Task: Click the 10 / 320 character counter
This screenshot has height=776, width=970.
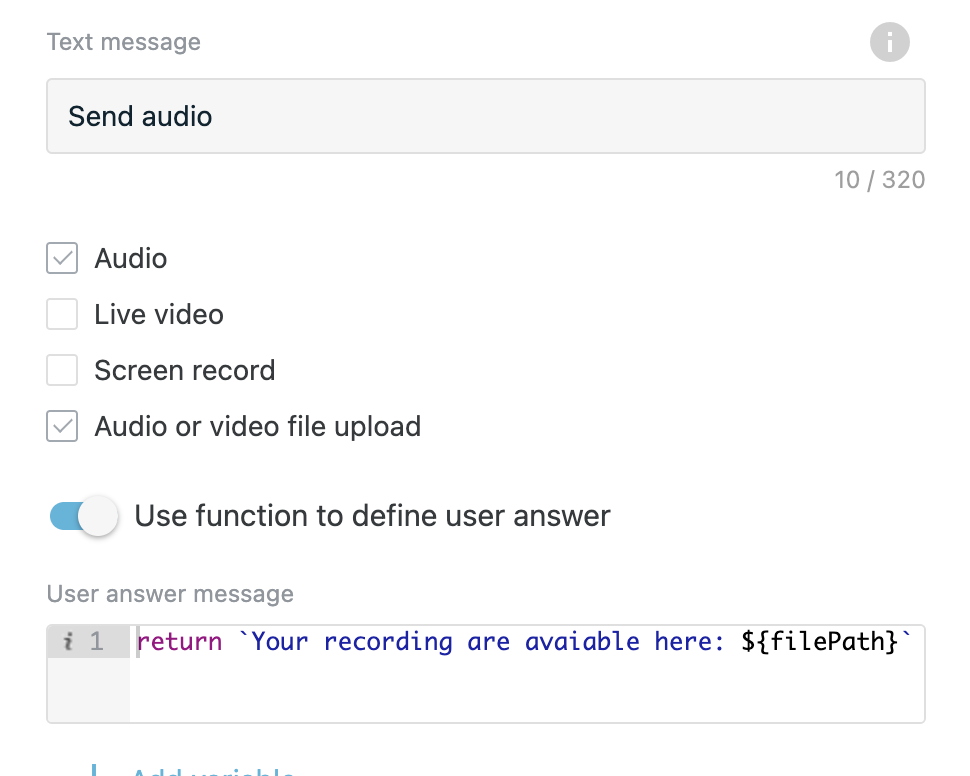Action: pos(879,180)
